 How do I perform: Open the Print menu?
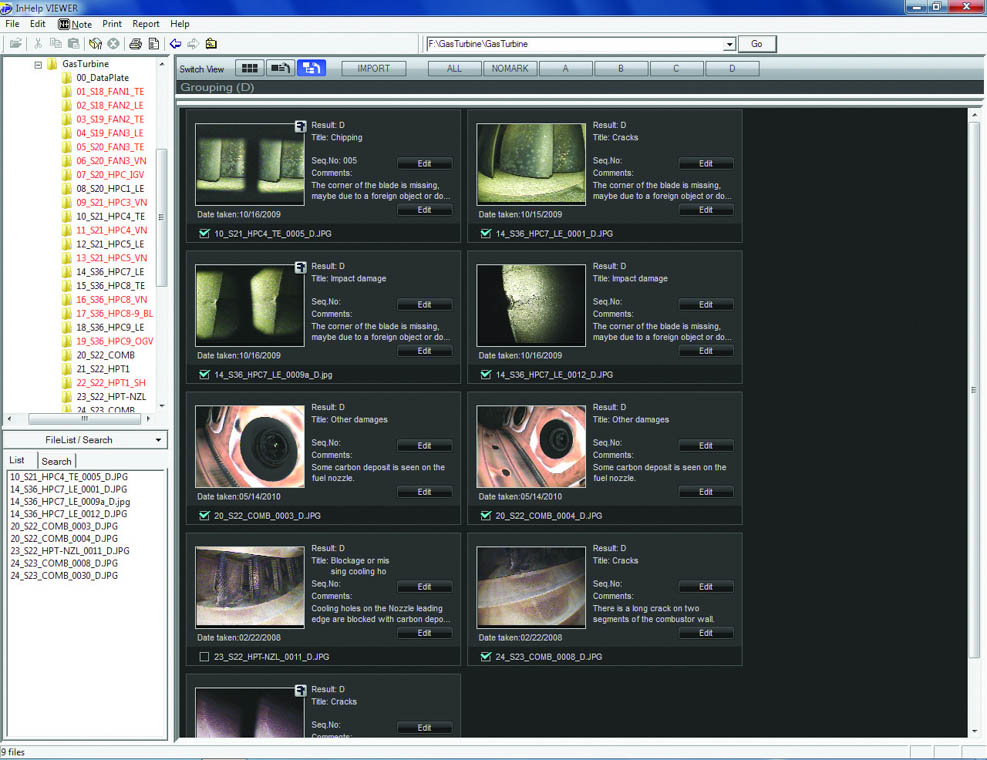click(112, 24)
